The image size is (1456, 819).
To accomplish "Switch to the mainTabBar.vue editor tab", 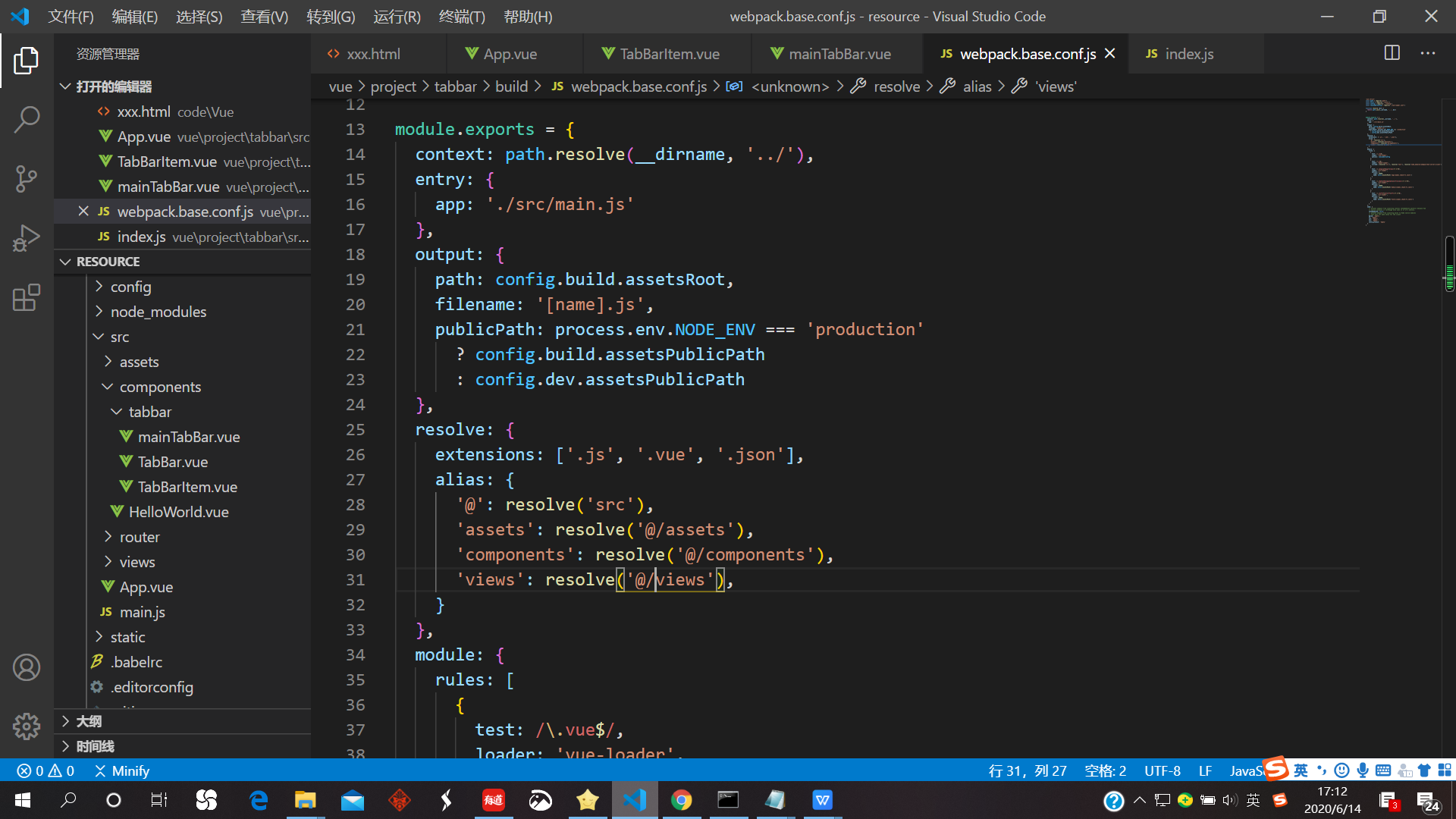I will click(x=839, y=54).
